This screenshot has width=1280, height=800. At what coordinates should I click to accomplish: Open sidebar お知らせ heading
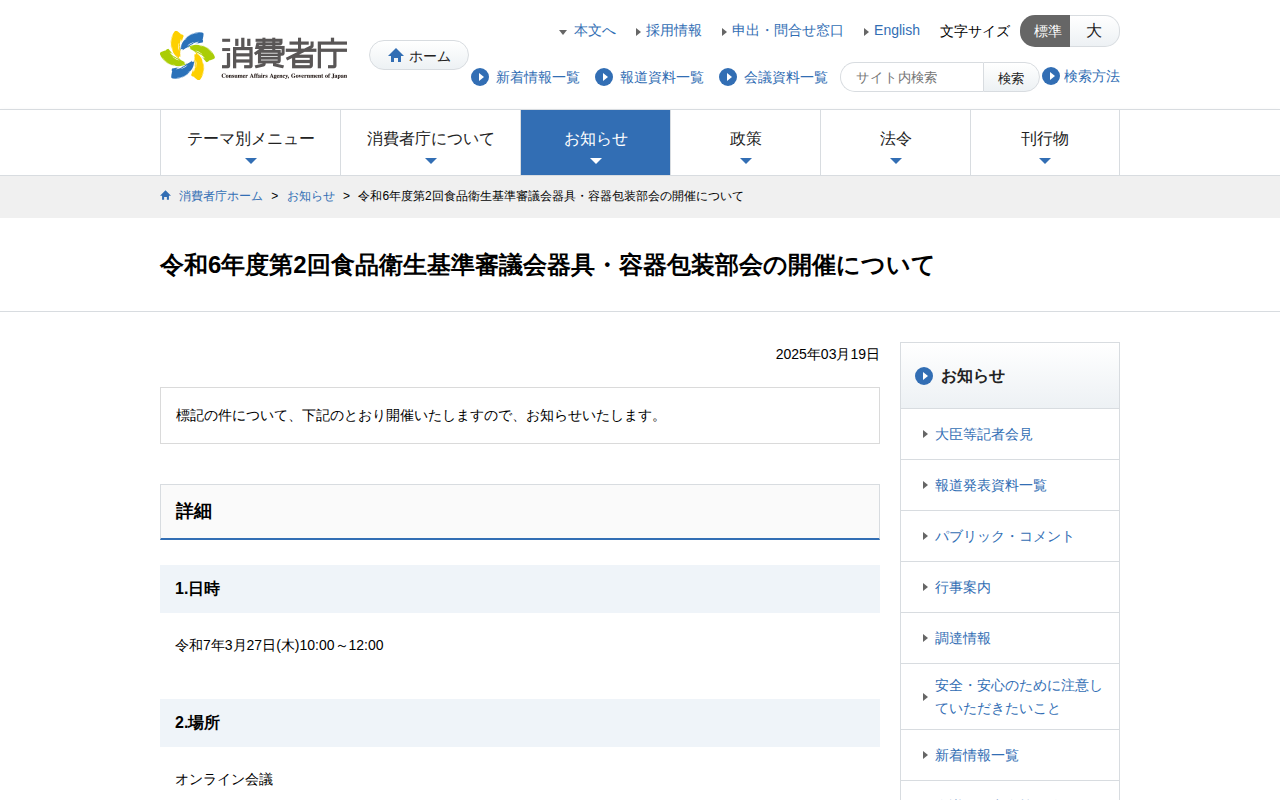[1010, 376]
